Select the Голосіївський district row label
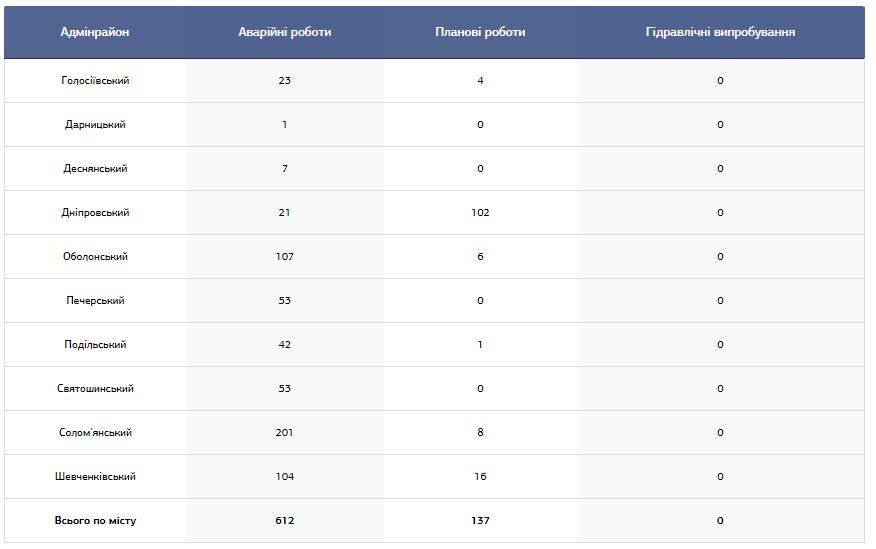 pos(95,80)
